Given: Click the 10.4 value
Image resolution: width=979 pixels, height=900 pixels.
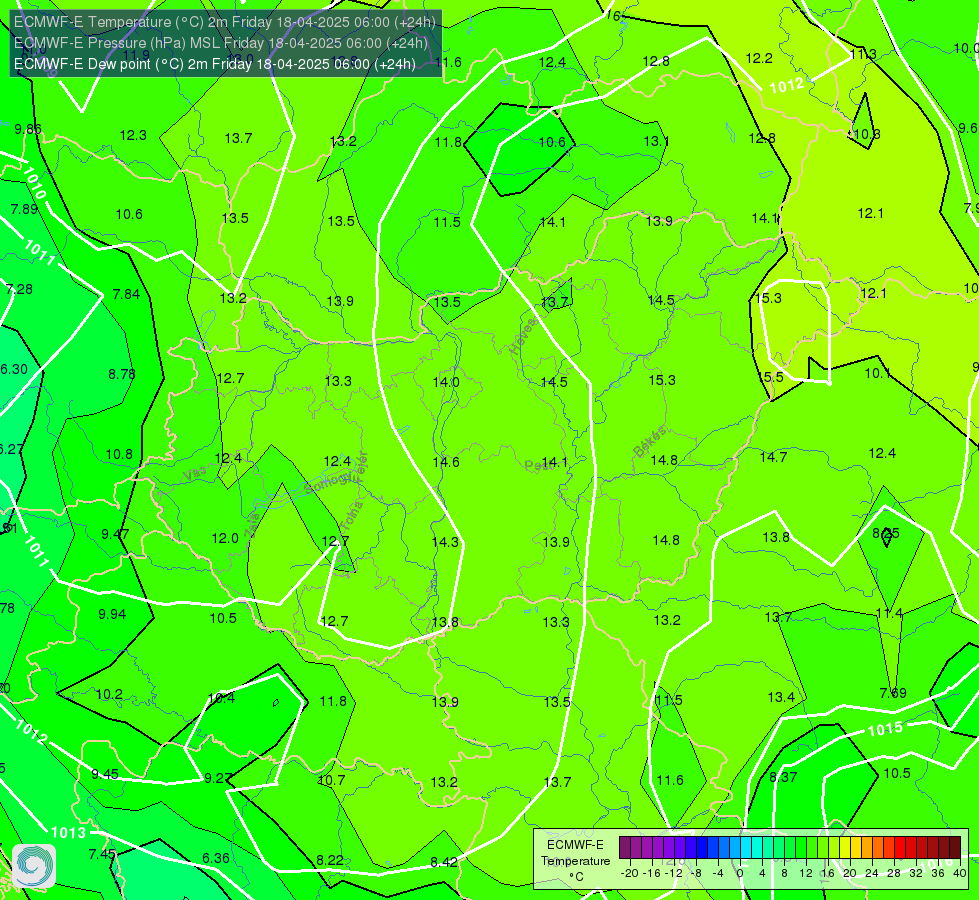Looking at the screenshot, I should [x=221, y=698].
